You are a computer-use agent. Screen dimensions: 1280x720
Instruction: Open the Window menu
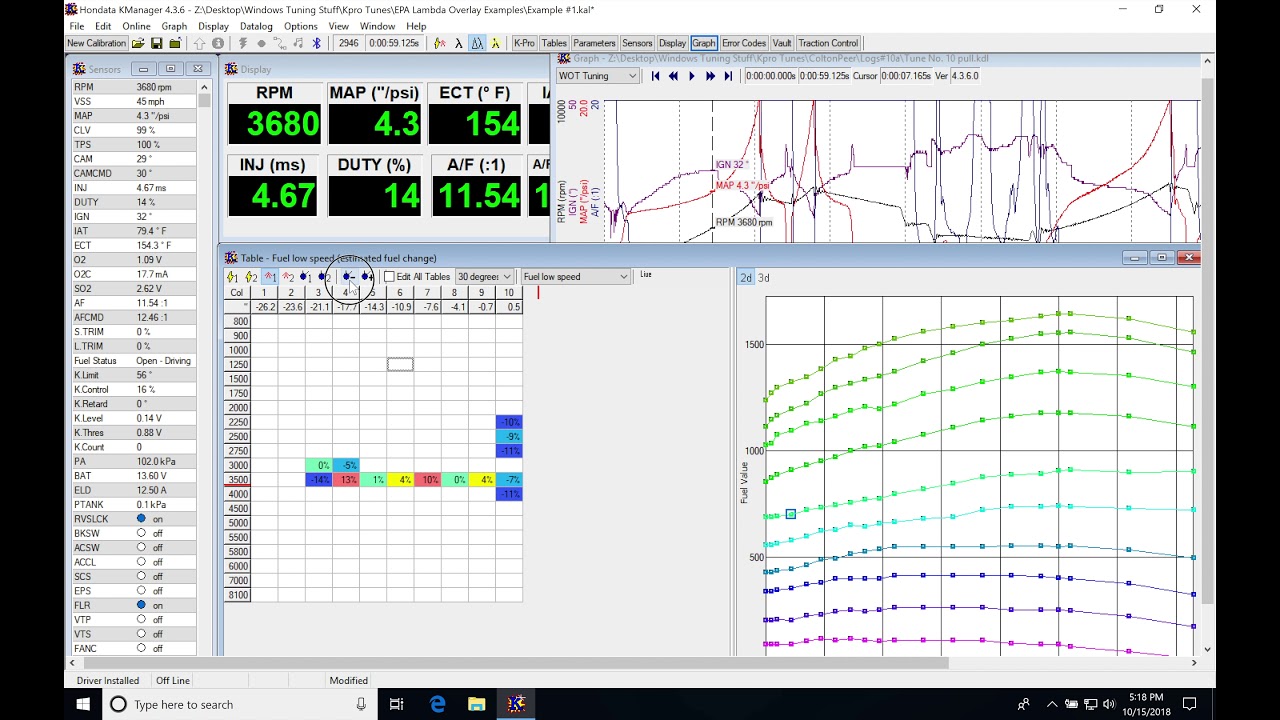click(377, 26)
